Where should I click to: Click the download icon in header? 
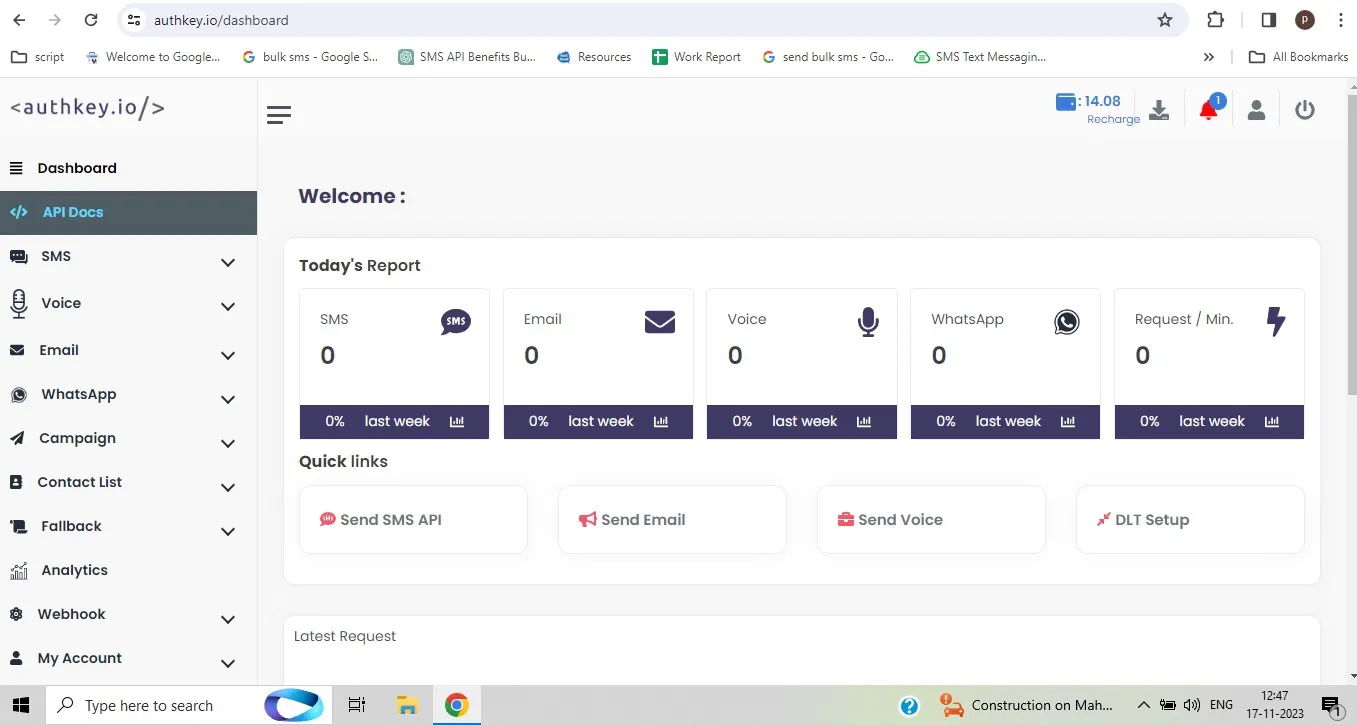click(1159, 110)
